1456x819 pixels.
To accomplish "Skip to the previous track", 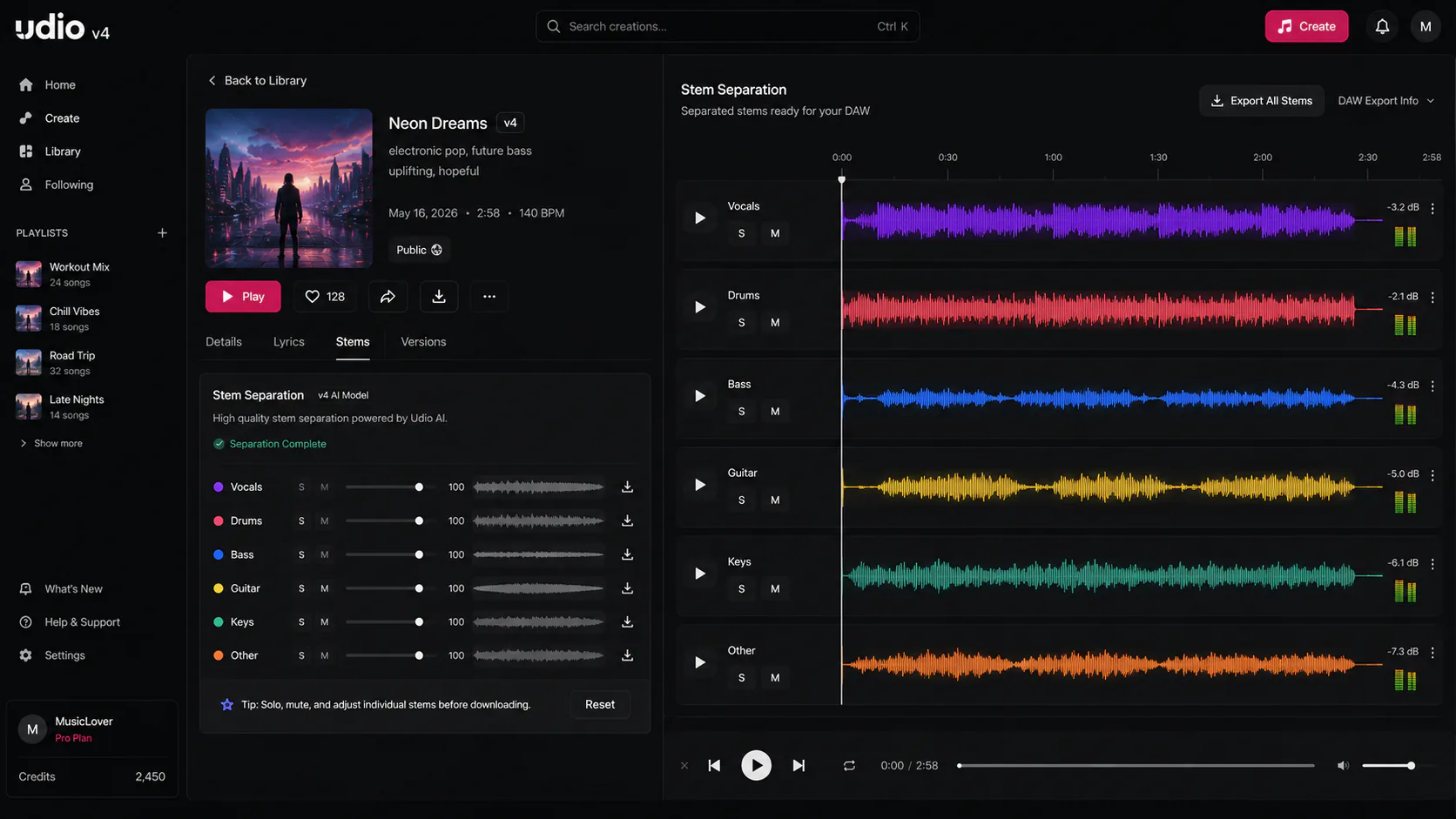I will pos(714,766).
